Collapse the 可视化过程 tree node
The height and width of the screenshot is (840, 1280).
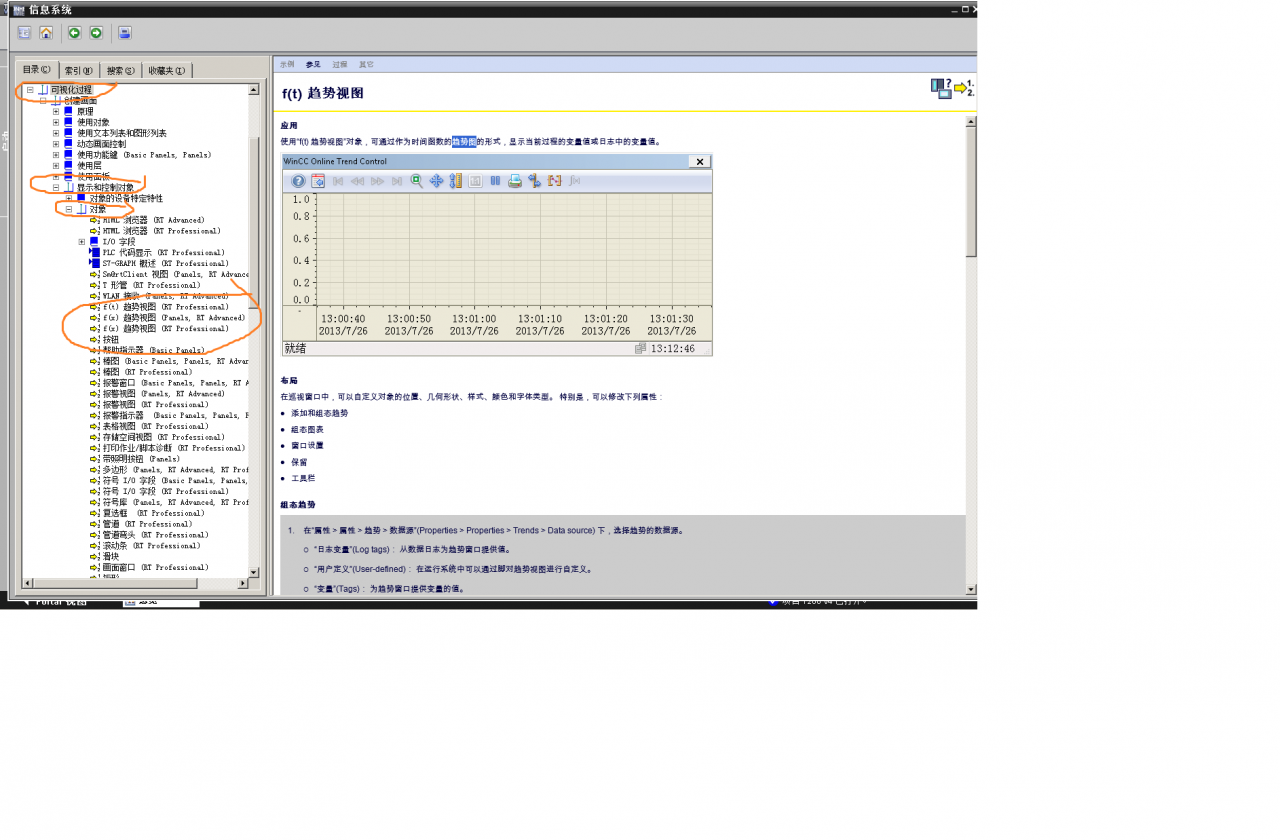click(30, 90)
